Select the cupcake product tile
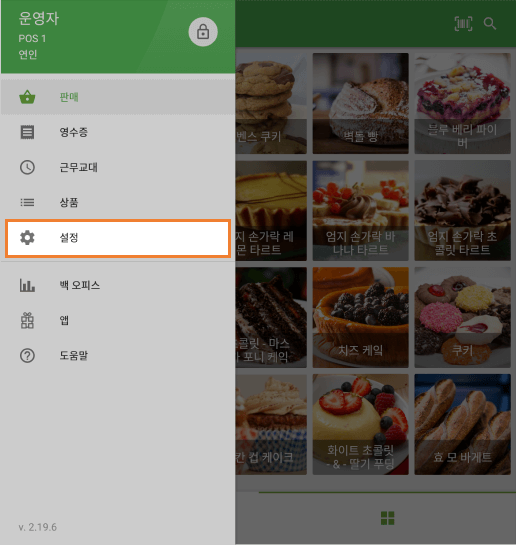This screenshot has width=516, height=545. [x=271, y=424]
